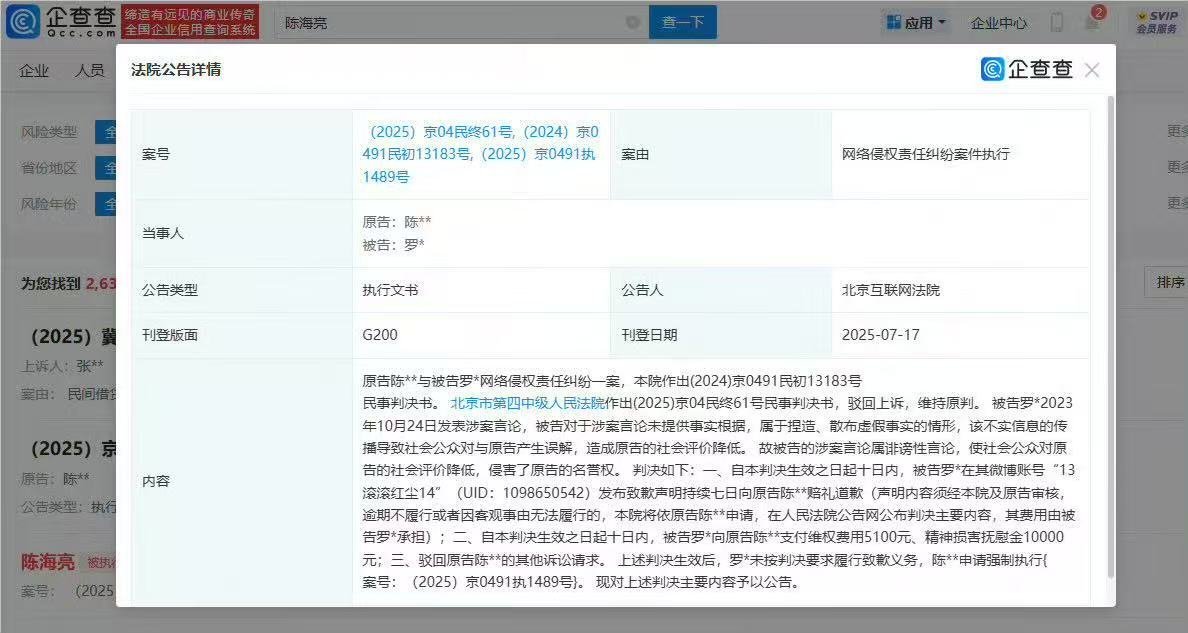Open case number link (2025)京04民终61号

click(x=439, y=132)
